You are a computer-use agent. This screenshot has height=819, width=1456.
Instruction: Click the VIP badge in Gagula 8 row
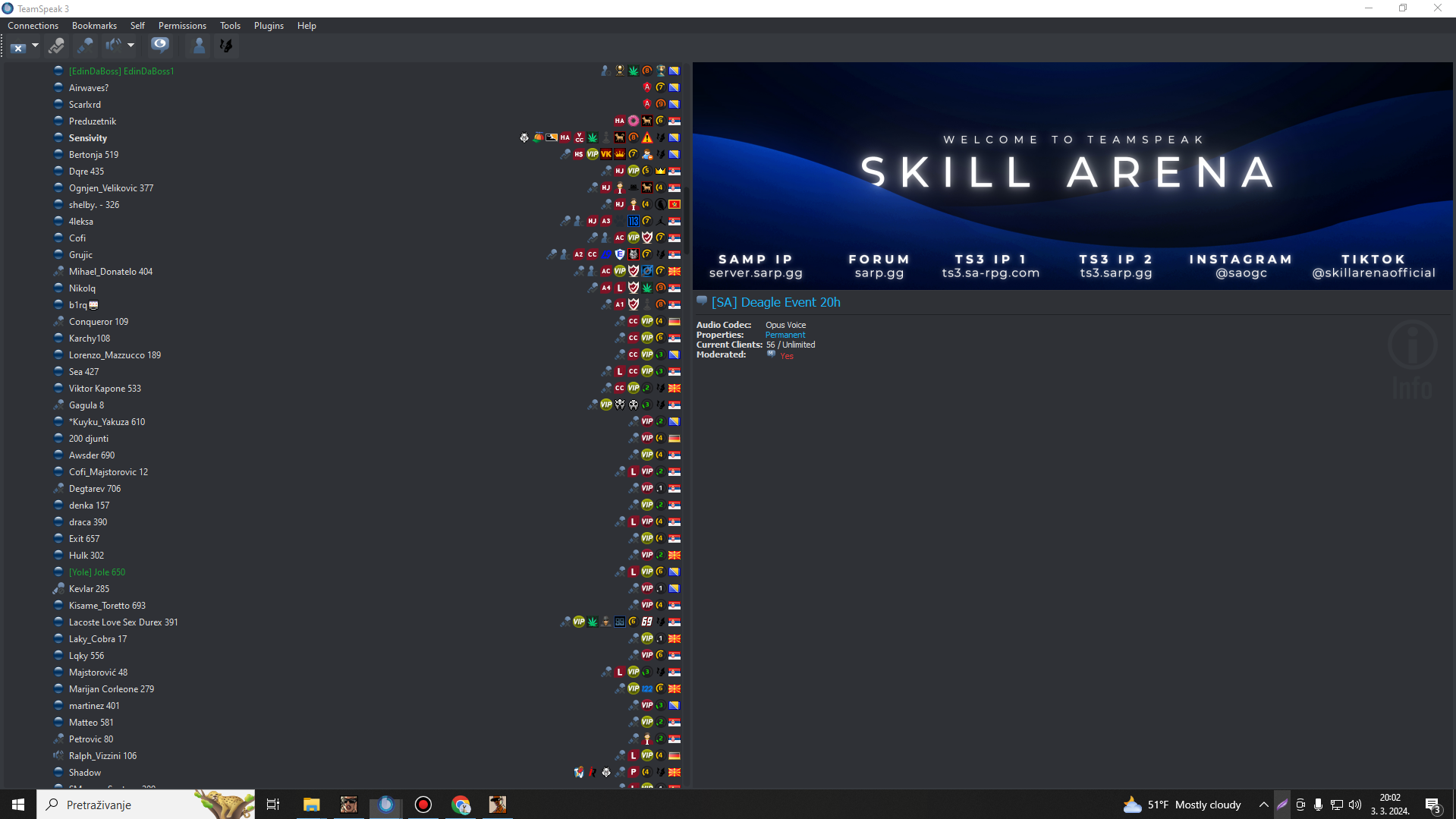click(606, 405)
